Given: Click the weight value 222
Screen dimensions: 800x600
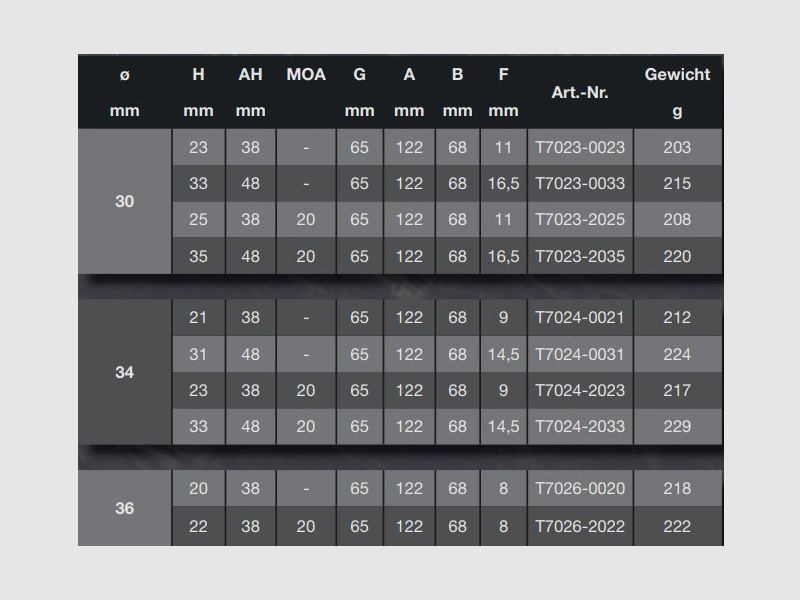Looking at the screenshot, I should (x=677, y=526).
